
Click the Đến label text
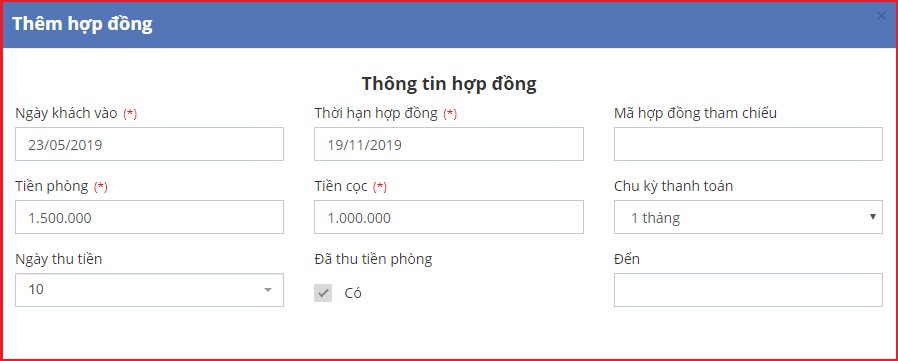627,259
